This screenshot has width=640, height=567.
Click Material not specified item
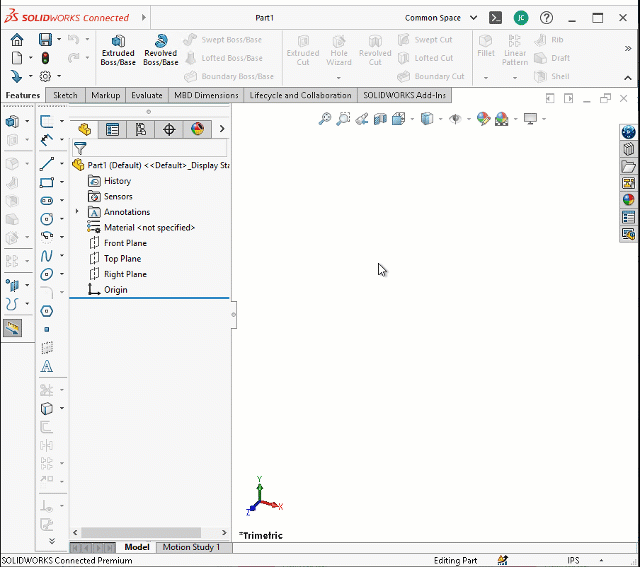coord(141,227)
